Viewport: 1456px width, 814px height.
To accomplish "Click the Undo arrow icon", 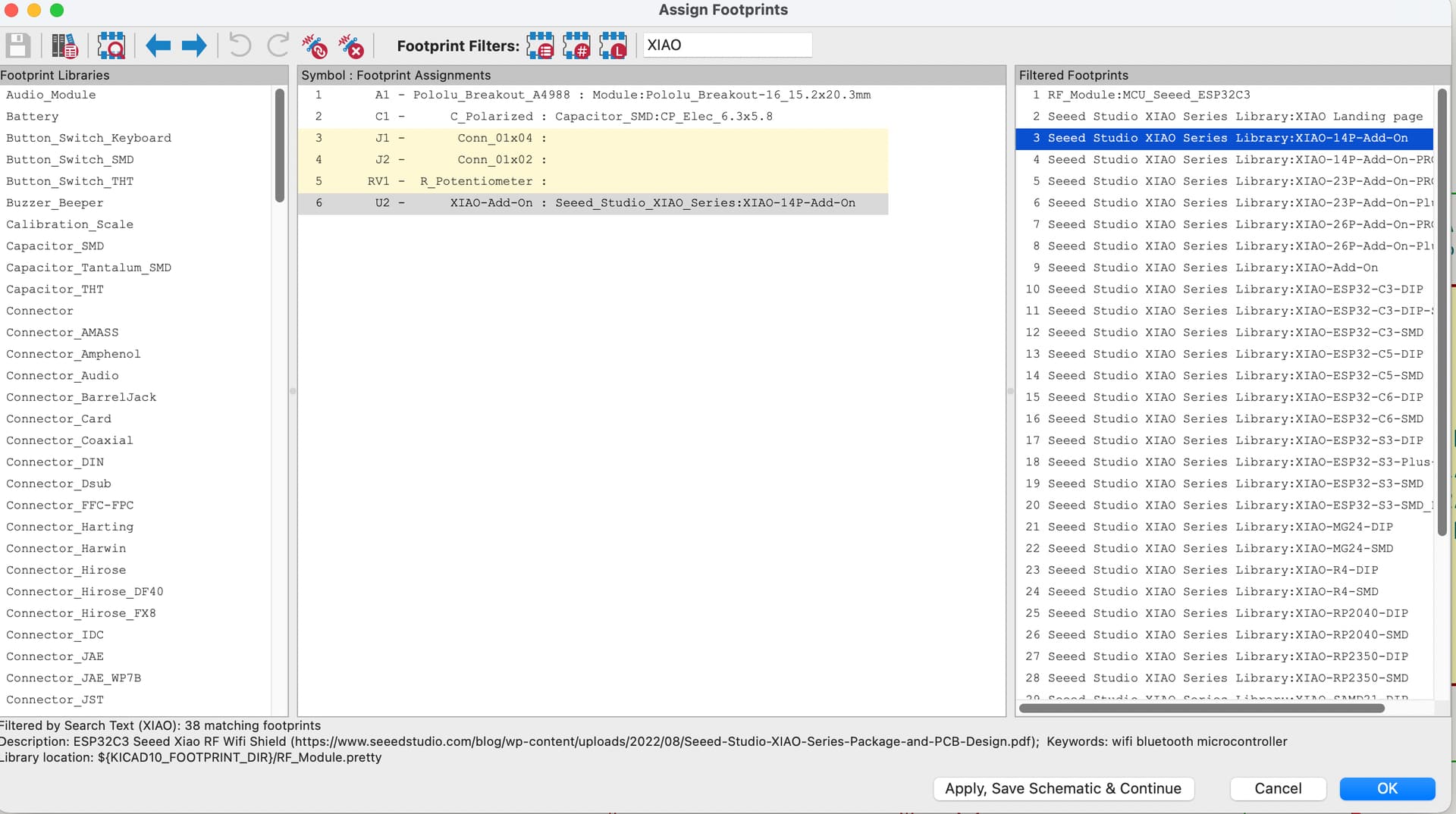I will click(240, 45).
